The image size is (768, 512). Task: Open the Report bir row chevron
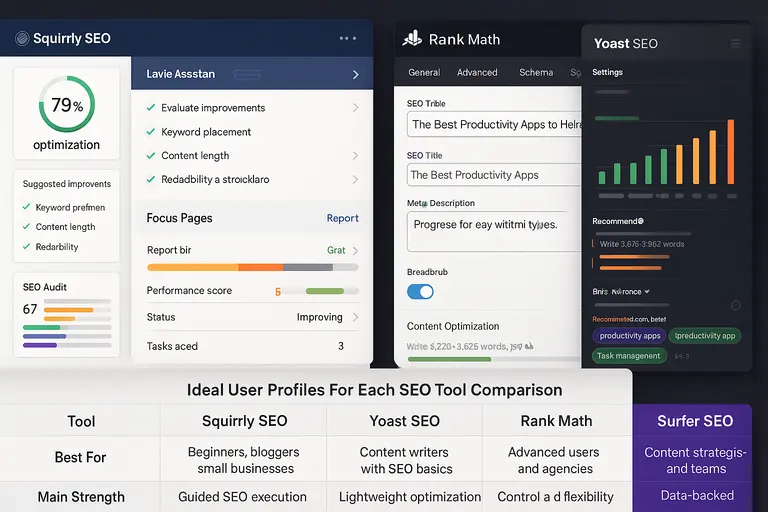coord(356,250)
